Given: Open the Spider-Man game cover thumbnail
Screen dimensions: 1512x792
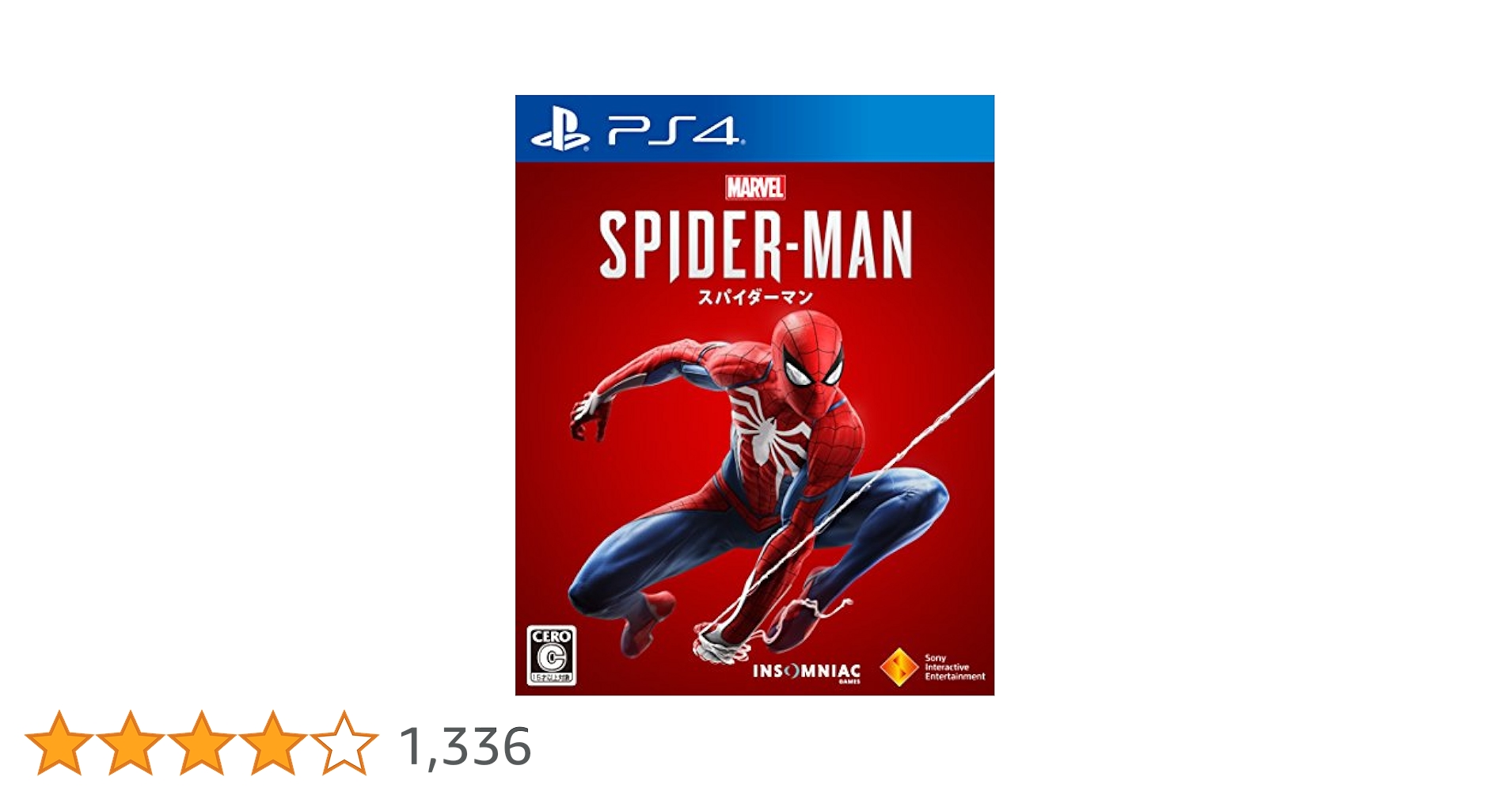Looking at the screenshot, I should [754, 395].
